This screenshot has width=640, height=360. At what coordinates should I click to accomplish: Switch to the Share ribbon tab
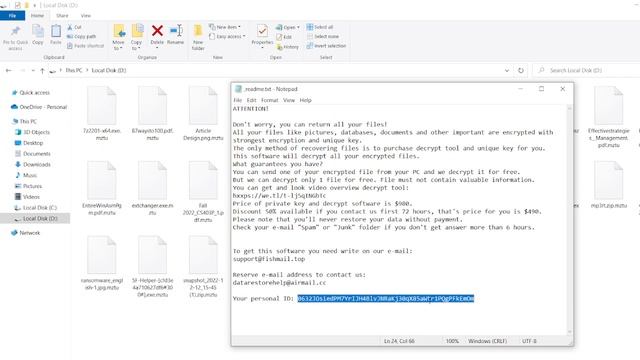pyautogui.click(x=62, y=16)
